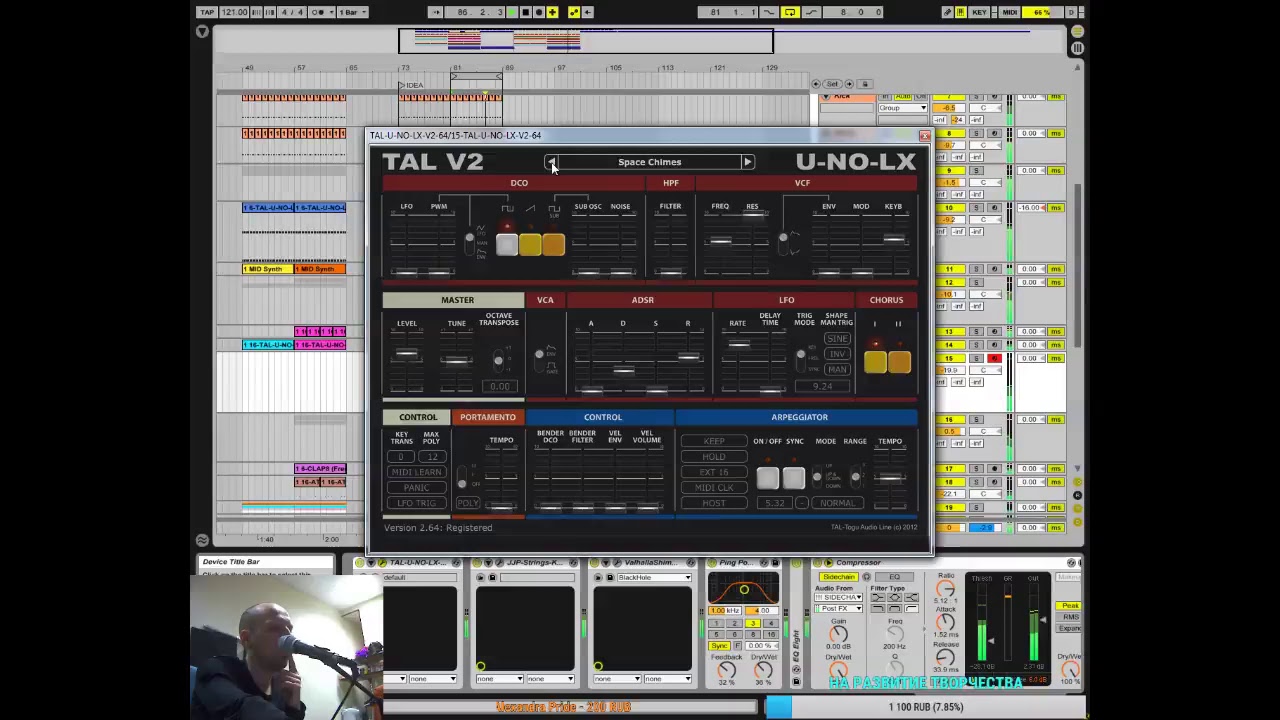Click the Compressor EQ button

[x=895, y=577]
